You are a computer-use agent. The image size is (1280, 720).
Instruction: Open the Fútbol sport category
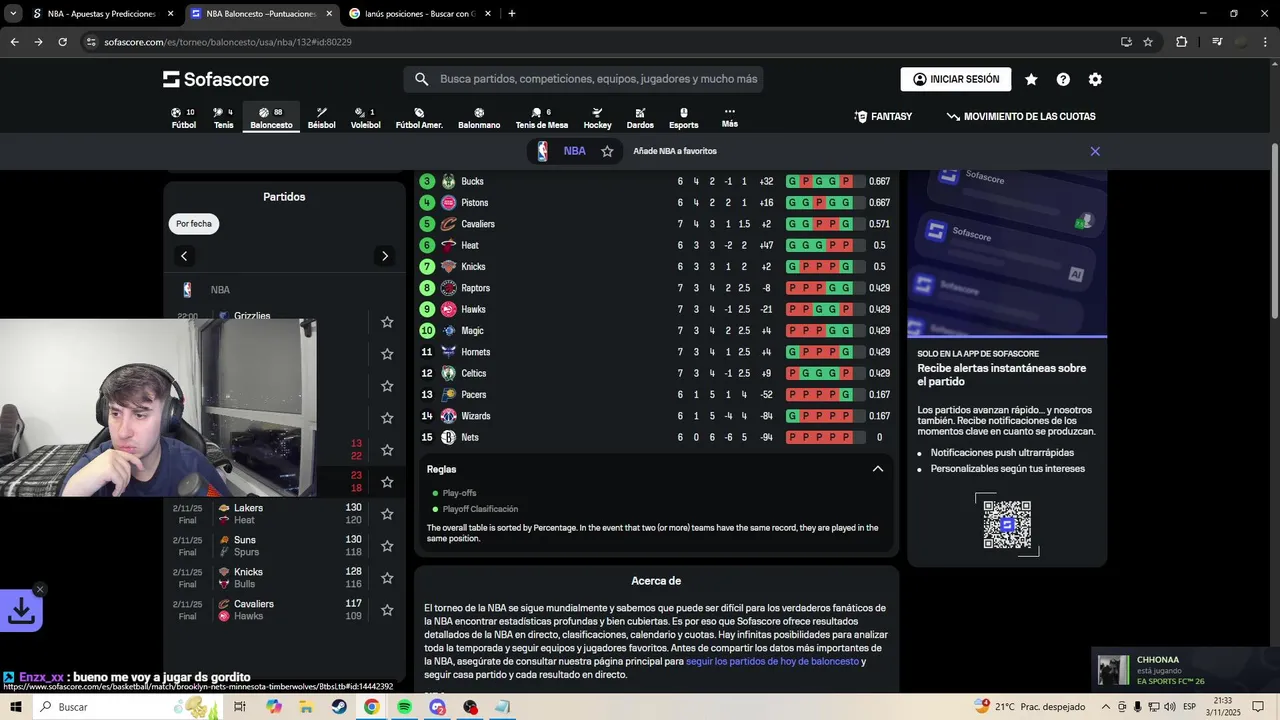click(183, 118)
